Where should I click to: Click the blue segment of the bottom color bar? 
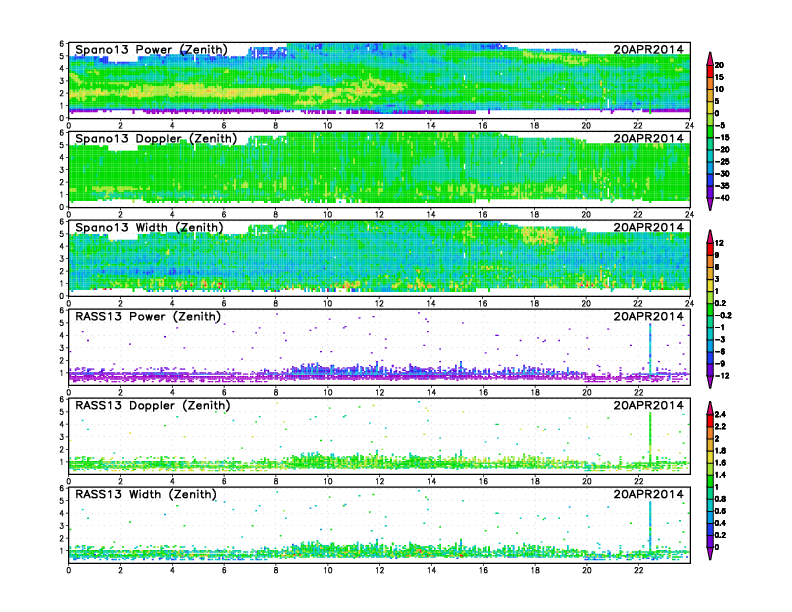pyautogui.click(x=710, y=529)
